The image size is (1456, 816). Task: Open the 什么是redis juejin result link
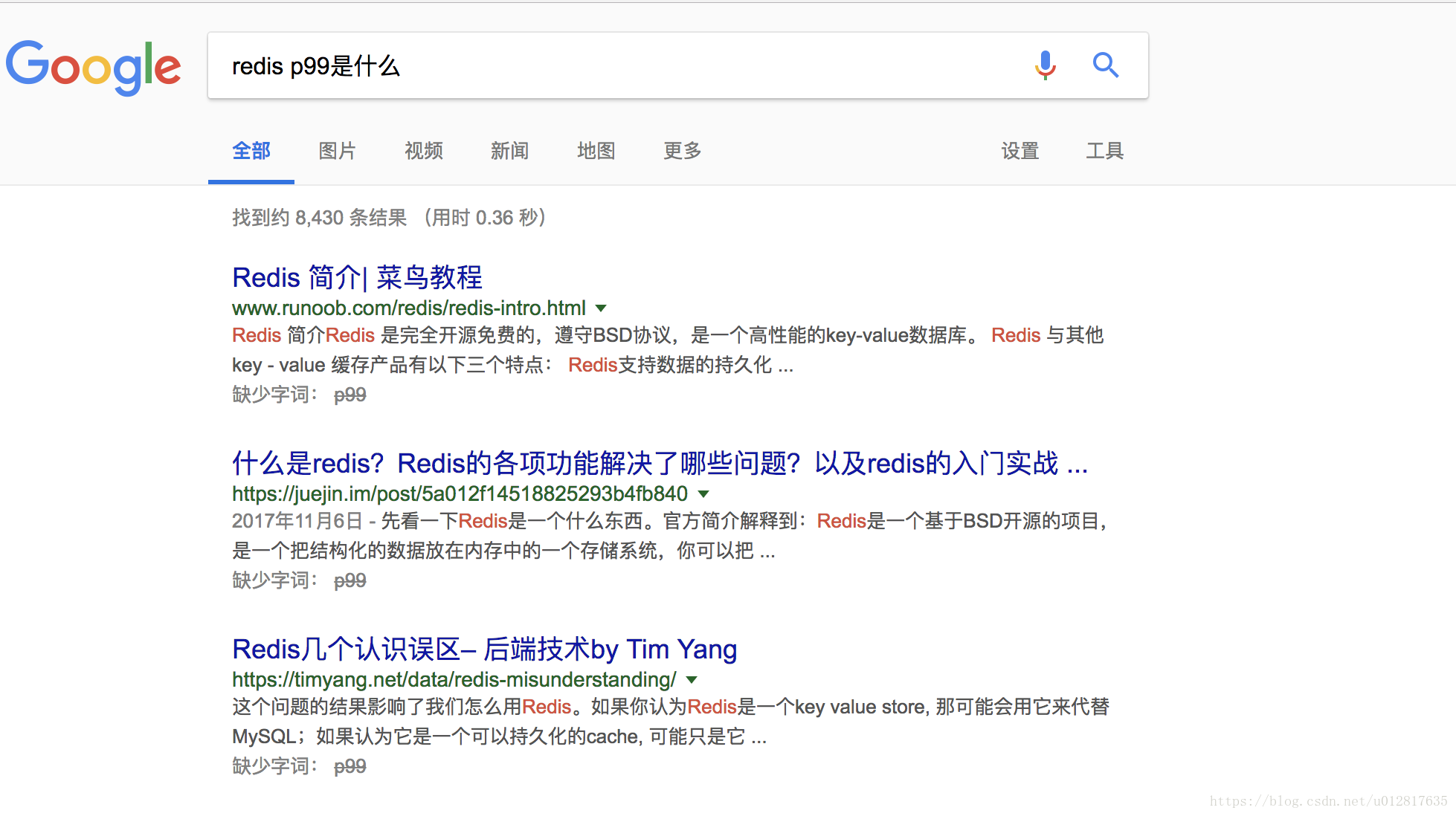(x=659, y=463)
